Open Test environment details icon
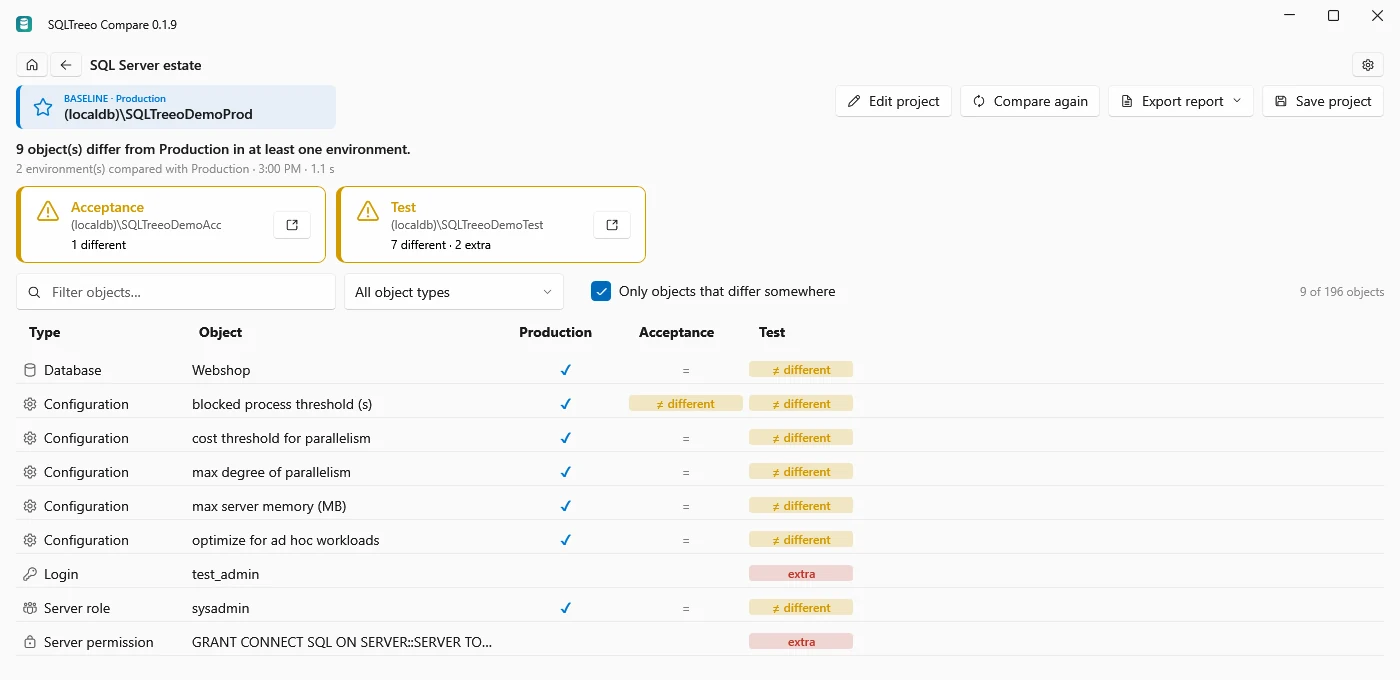 [x=612, y=225]
